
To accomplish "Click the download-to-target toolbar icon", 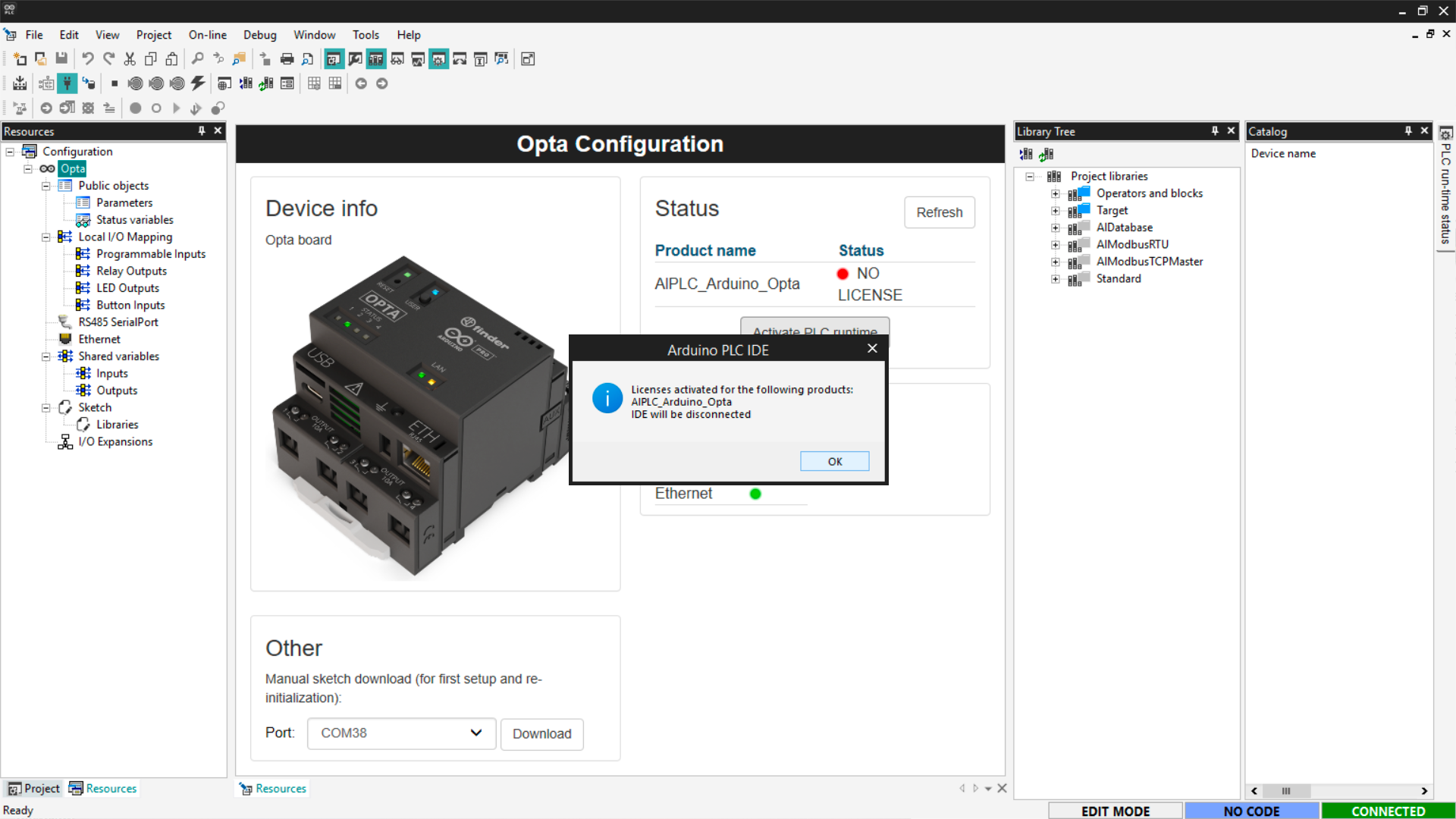I will click(20, 83).
